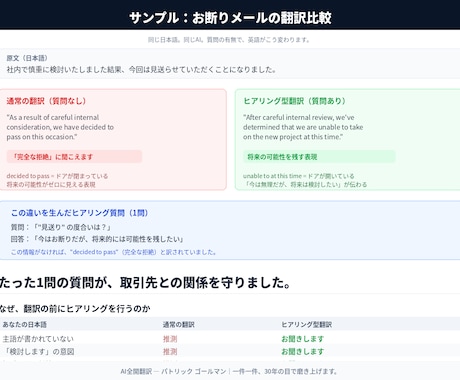This screenshot has height=380, width=460.
Task: Click the red heading 通常の翻訳(質問なし)
Action: [46, 101]
